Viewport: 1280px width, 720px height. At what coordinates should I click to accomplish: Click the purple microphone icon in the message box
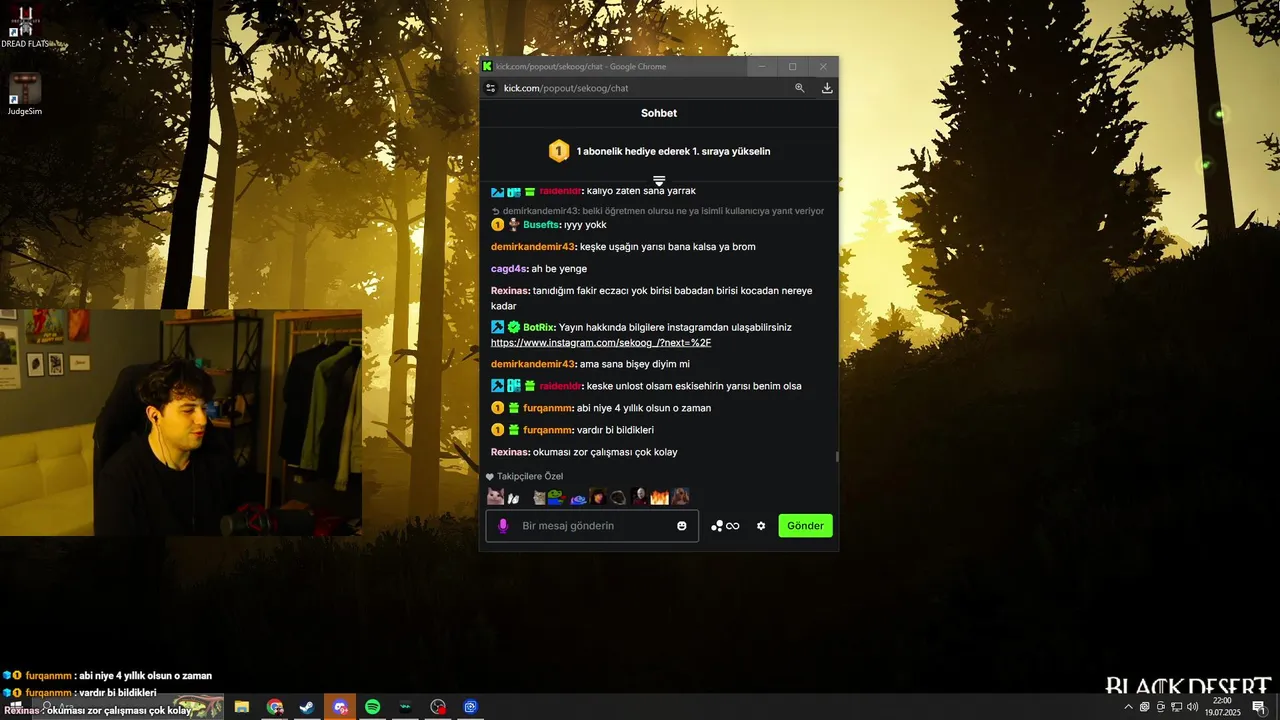tap(503, 526)
